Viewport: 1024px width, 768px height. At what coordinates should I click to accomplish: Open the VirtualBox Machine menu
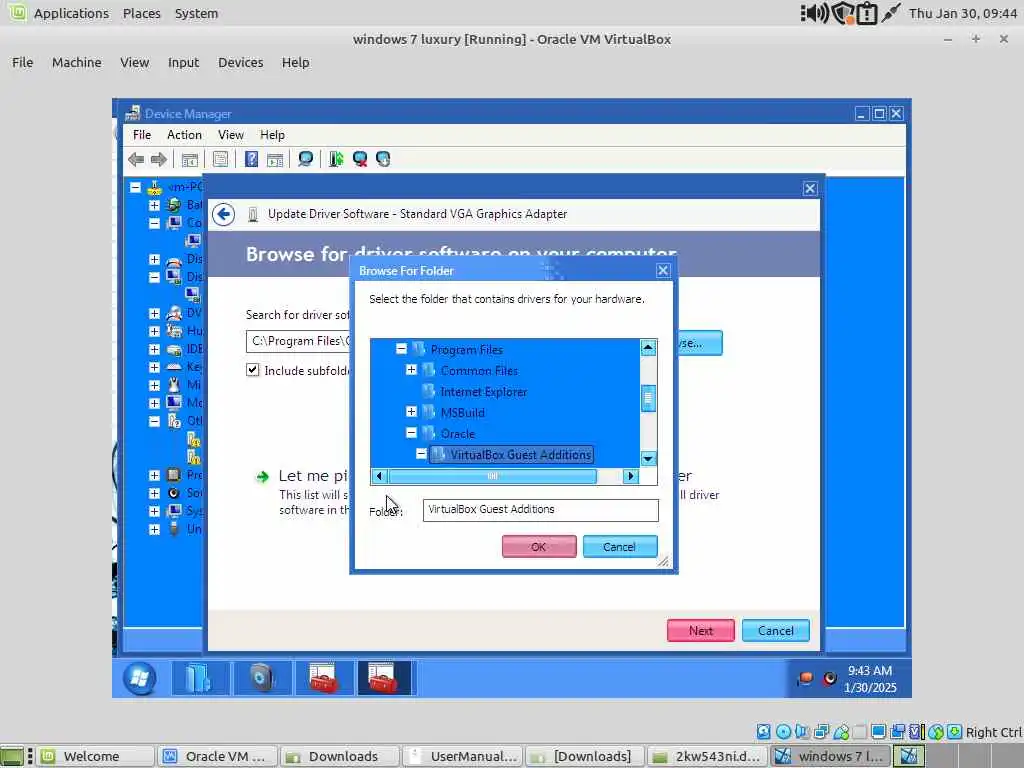point(76,63)
